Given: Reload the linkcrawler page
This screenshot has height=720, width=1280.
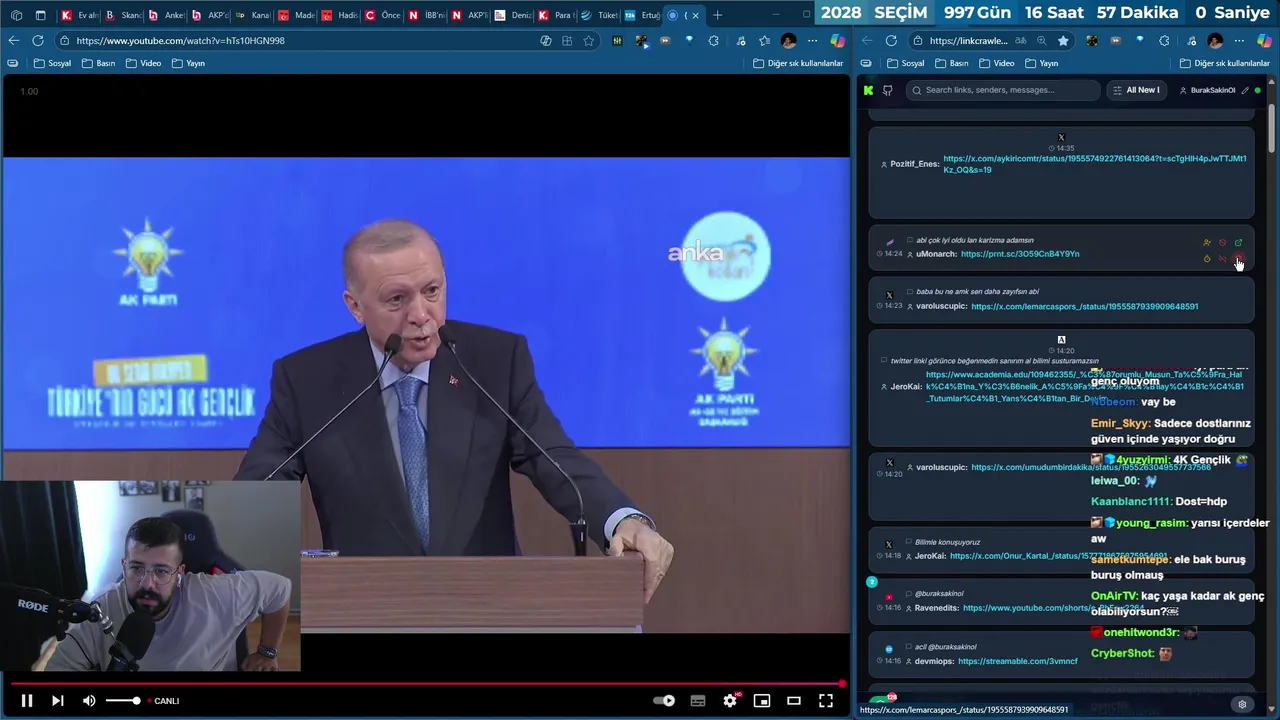Looking at the screenshot, I should 891,40.
